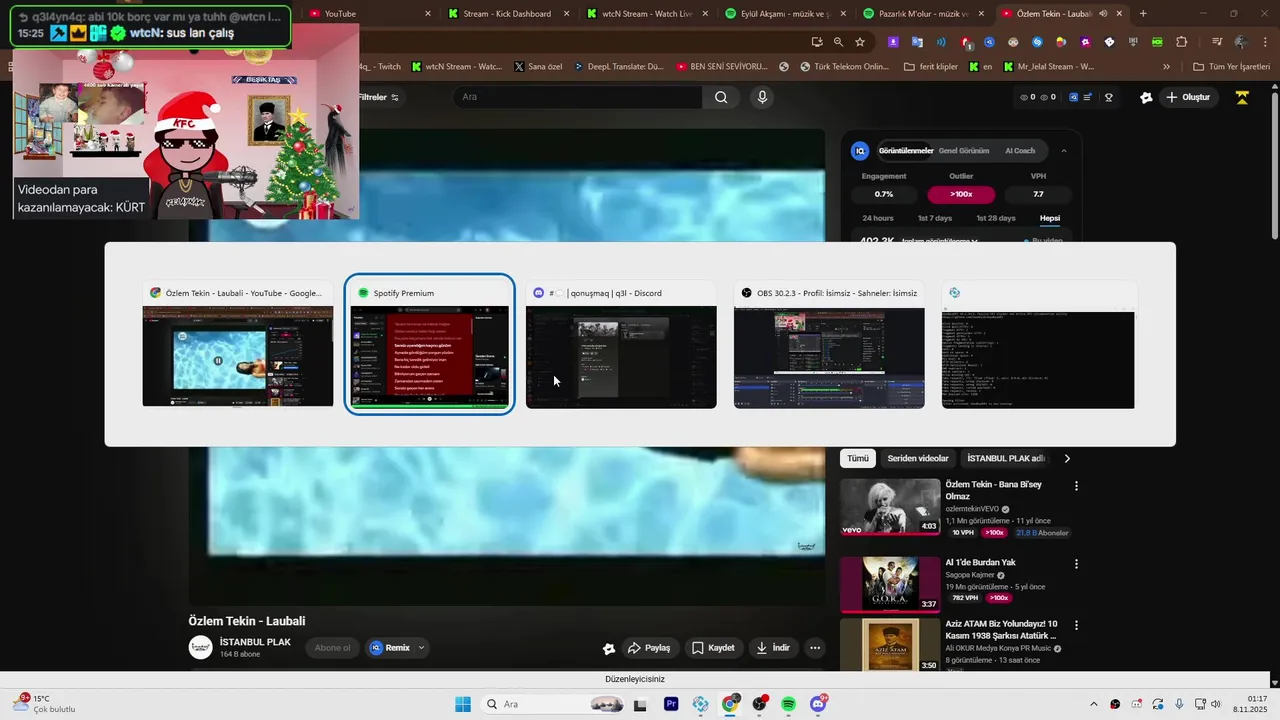Show hidden bookmarks with chevron
1280x720 pixels.
pos(1166,67)
